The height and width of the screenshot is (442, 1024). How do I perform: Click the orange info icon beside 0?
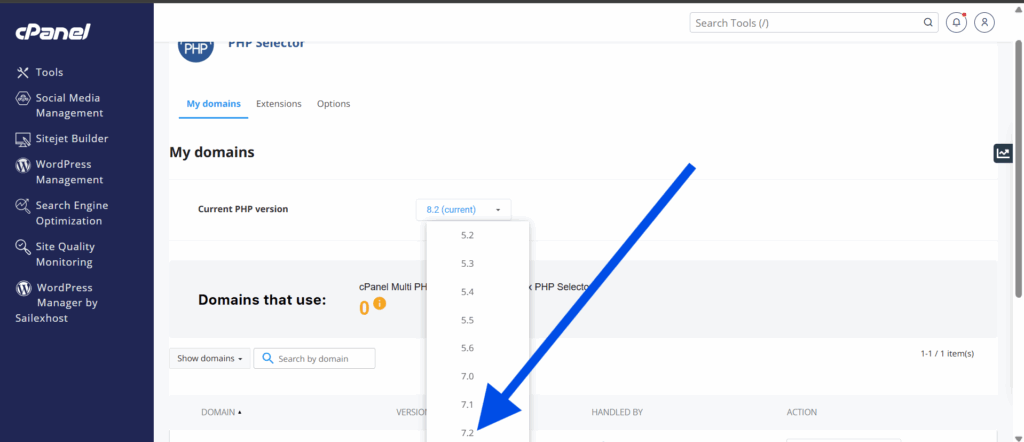379,304
